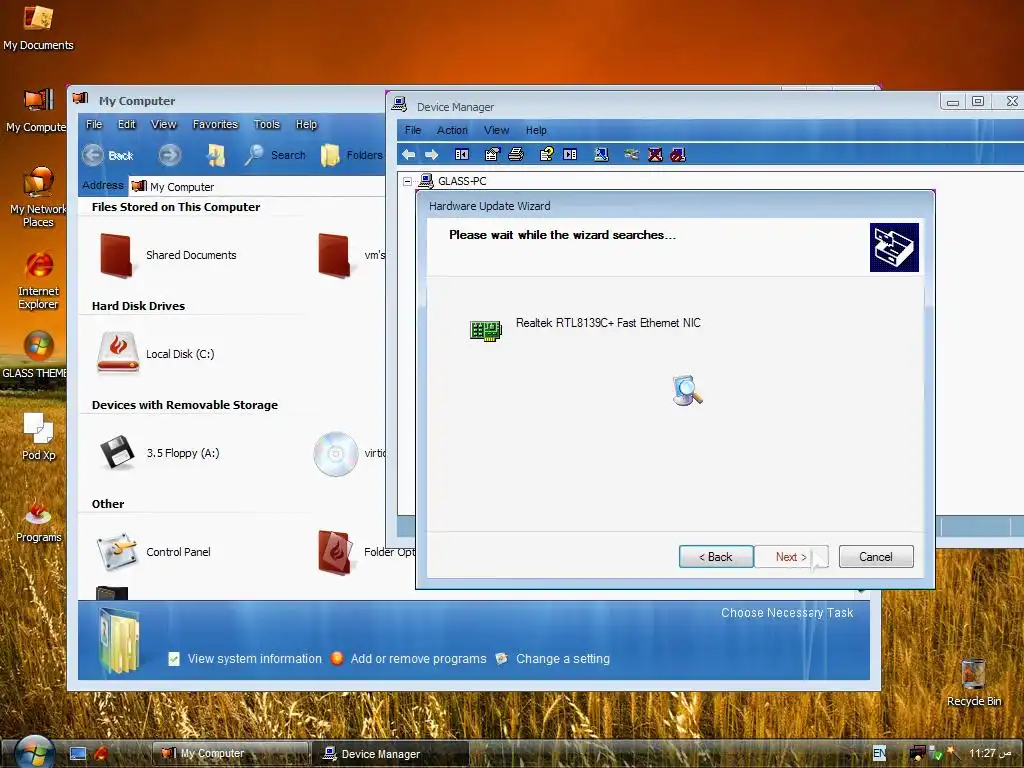Viewport: 1024px width, 768px height.
Task: Click the EN language indicator
Action: click(x=879, y=753)
